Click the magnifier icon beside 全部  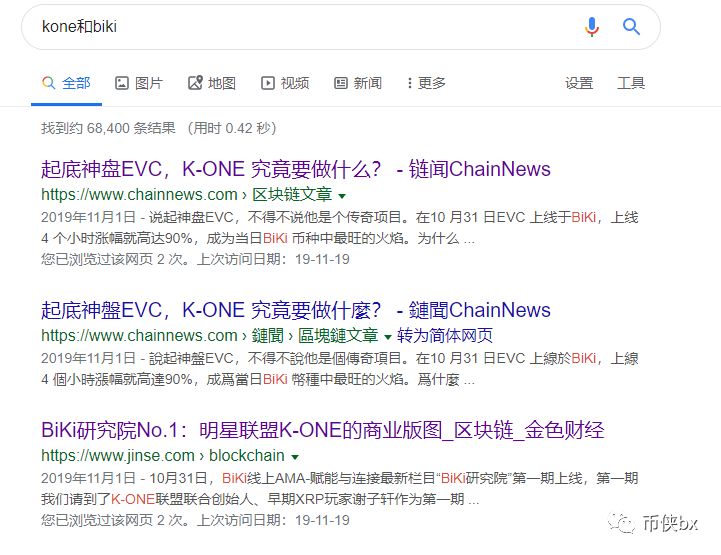click(48, 83)
